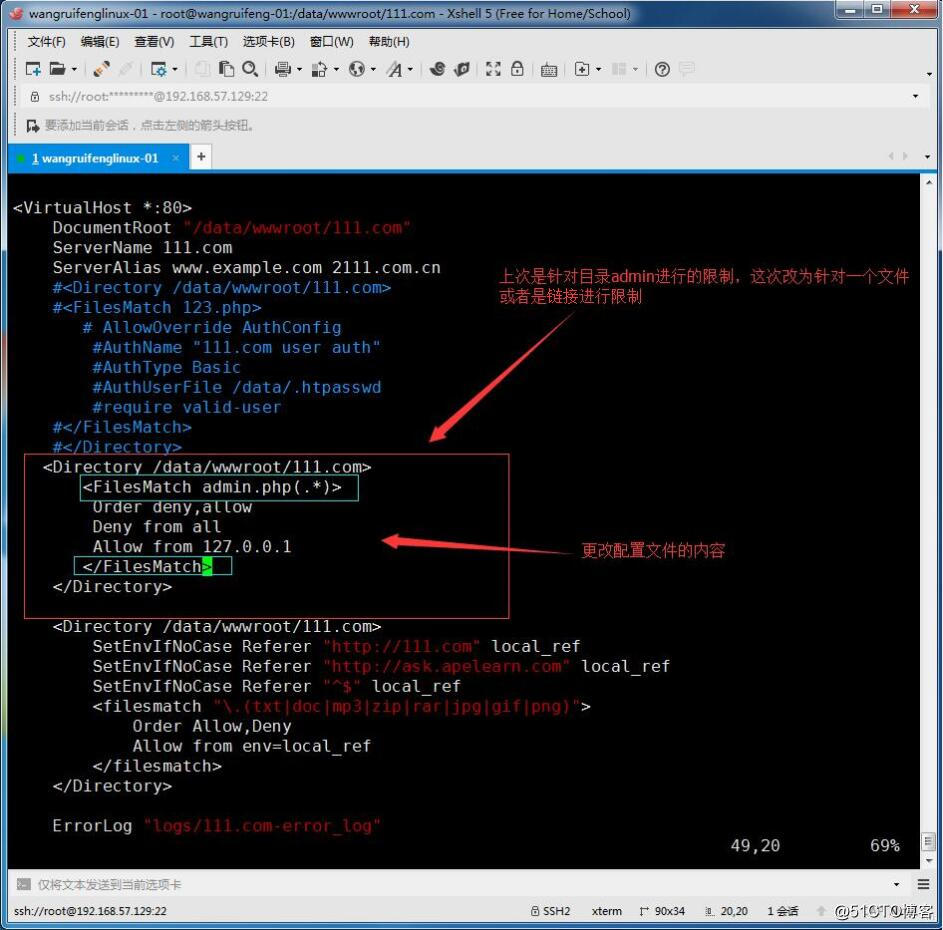Open the compose bar hamburger menu
The width and height of the screenshot is (943, 930).
[924, 884]
